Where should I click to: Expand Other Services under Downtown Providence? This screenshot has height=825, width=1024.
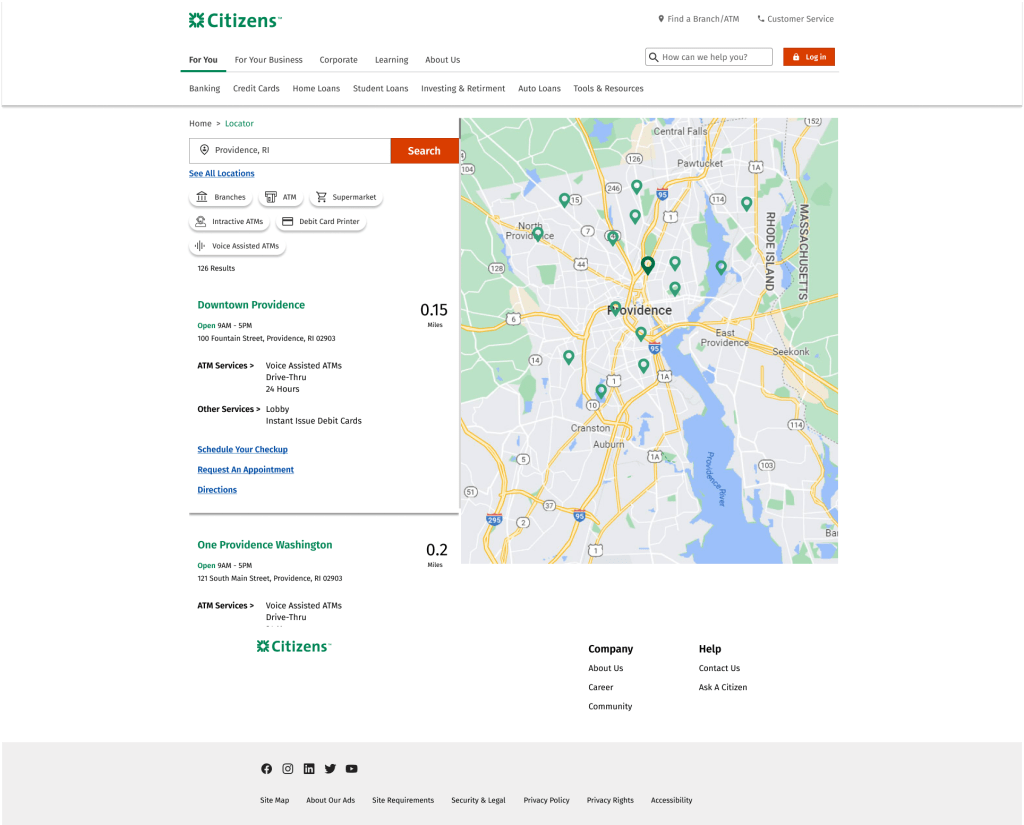coord(228,409)
